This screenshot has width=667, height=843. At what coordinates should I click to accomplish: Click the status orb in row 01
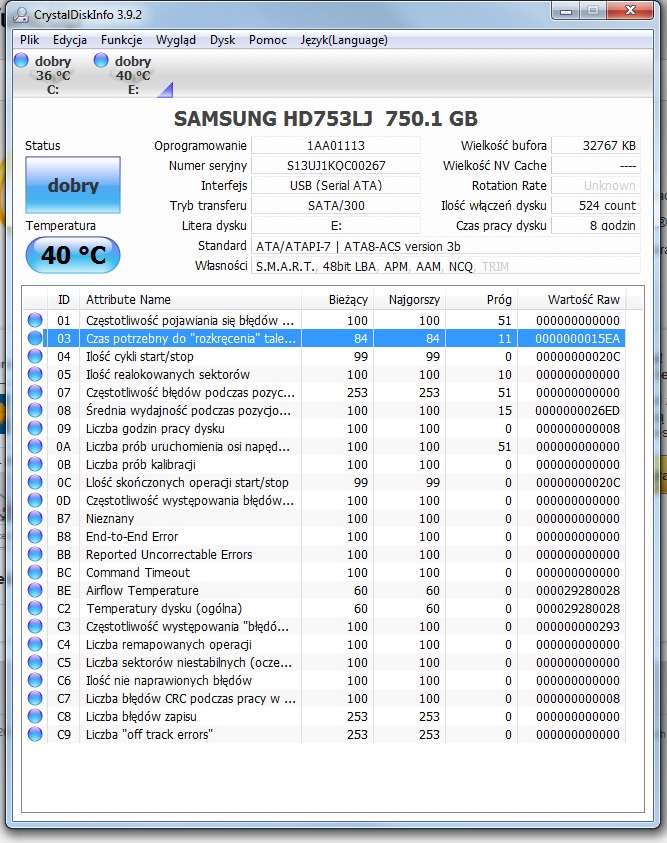click(35, 320)
